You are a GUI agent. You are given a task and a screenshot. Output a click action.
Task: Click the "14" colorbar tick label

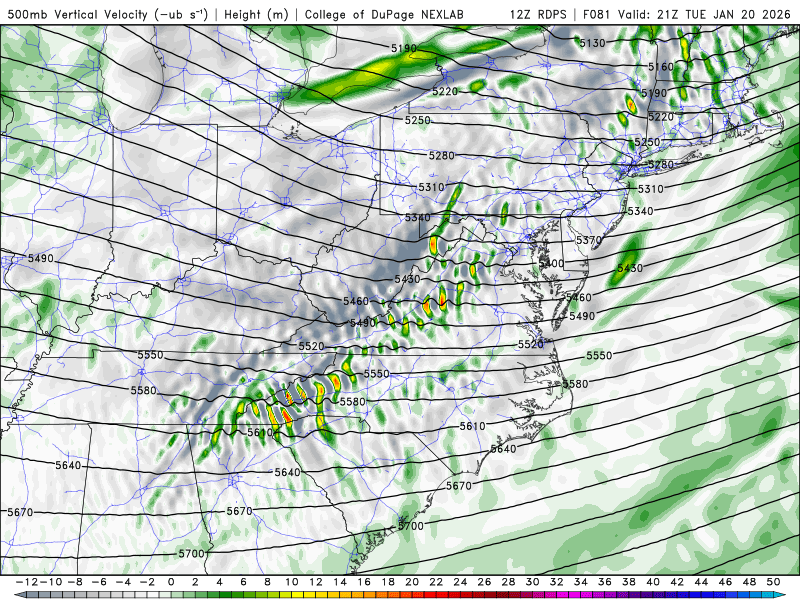[340, 582]
